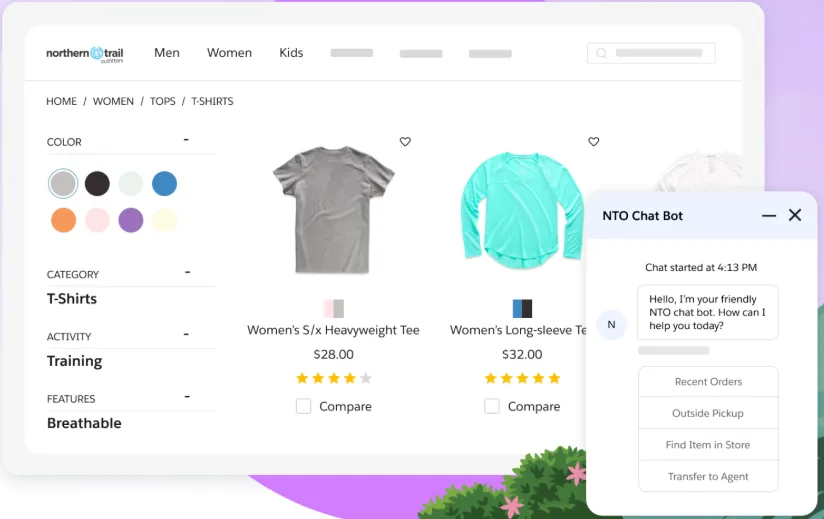Favorite the Women's Long-sleeve Tee heart
The height and width of the screenshot is (519, 824).
point(593,142)
